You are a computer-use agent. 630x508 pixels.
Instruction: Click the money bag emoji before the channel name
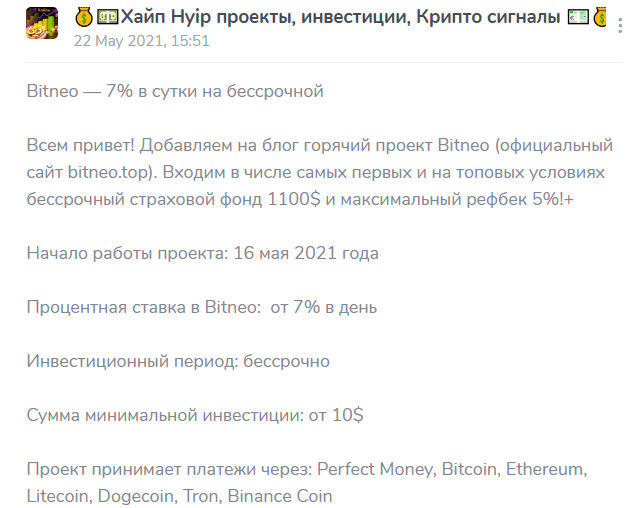click(83, 17)
